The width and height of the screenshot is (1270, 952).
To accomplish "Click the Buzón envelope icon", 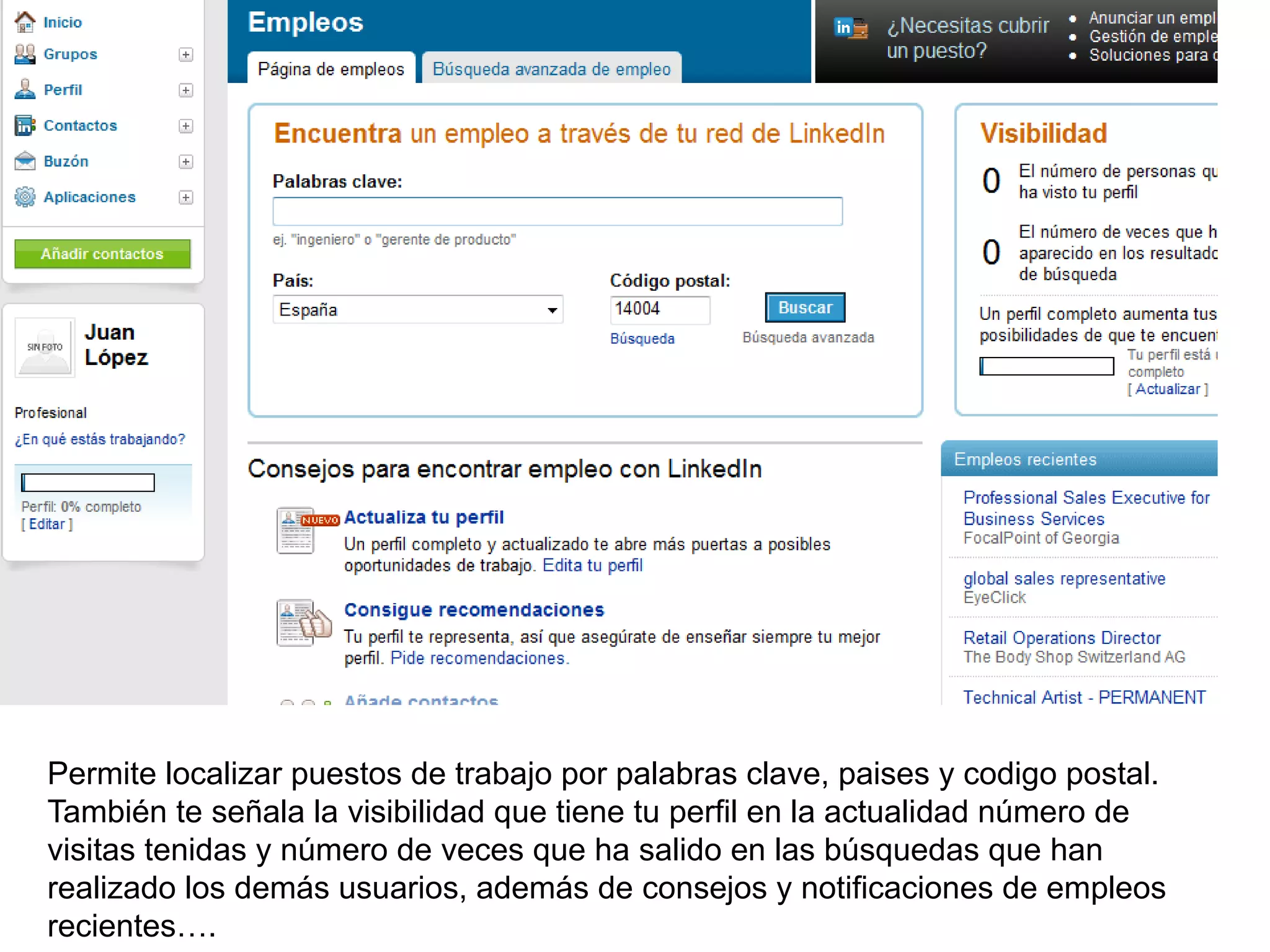I will 25,161.
